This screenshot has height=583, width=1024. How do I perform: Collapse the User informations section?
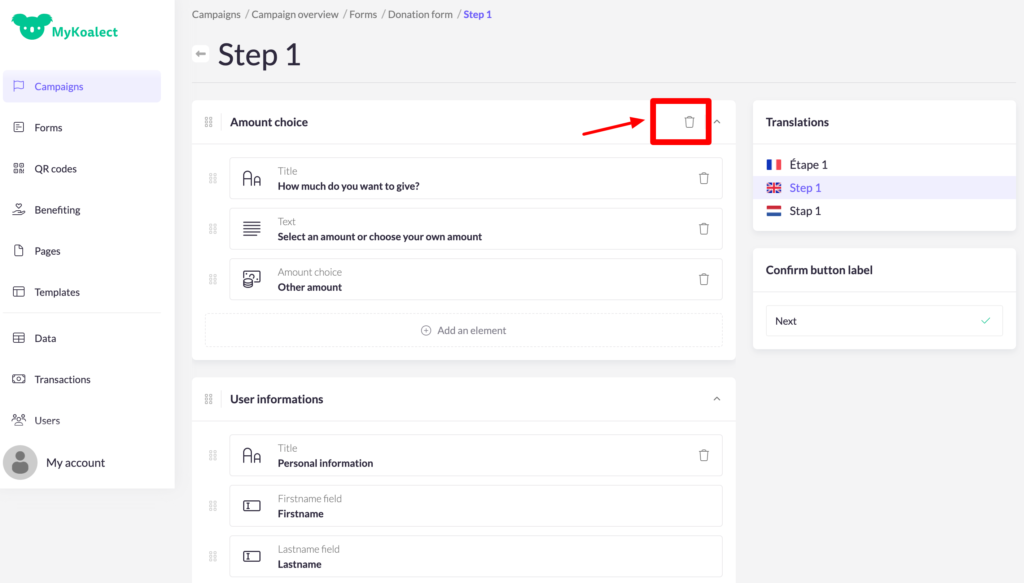click(x=716, y=399)
